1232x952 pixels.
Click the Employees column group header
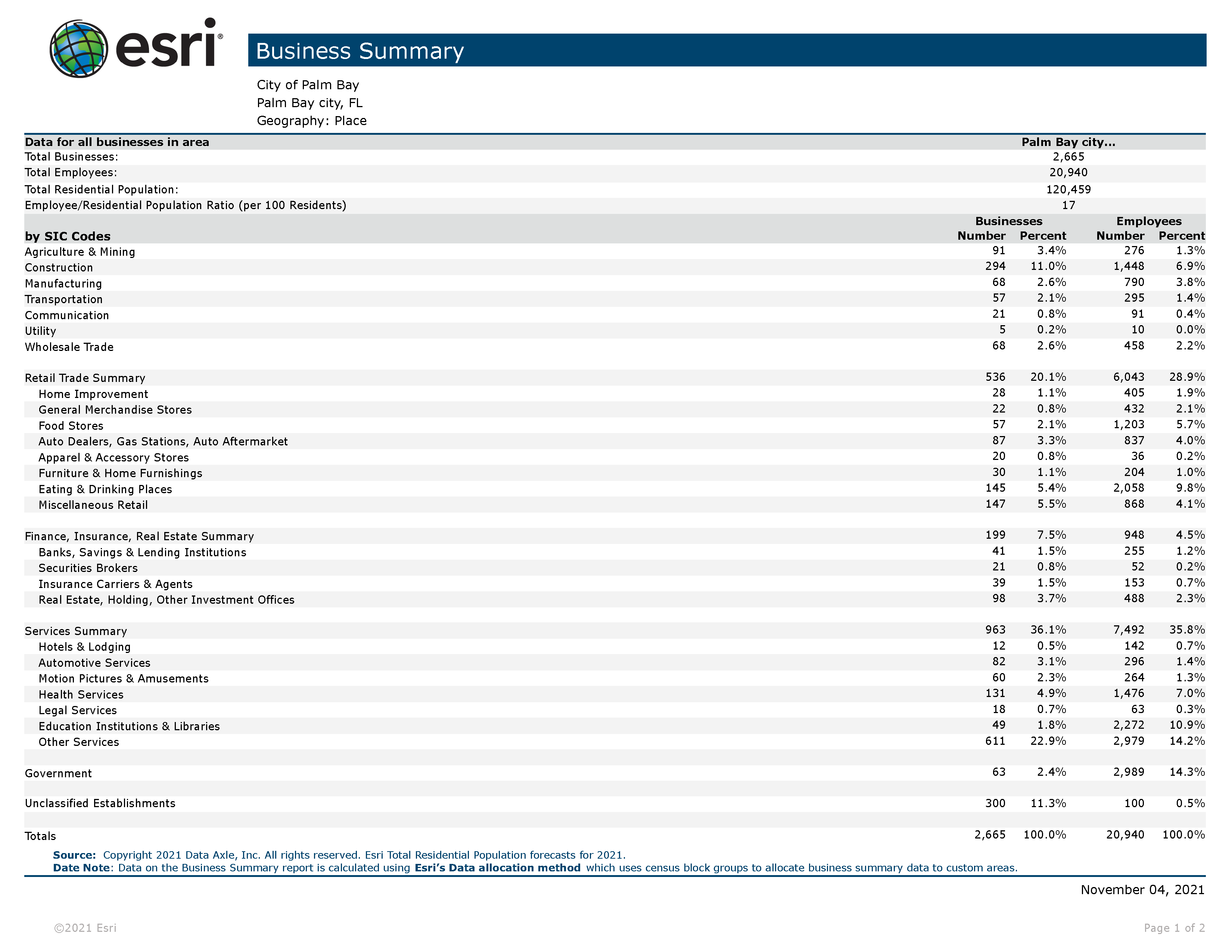click(1148, 221)
